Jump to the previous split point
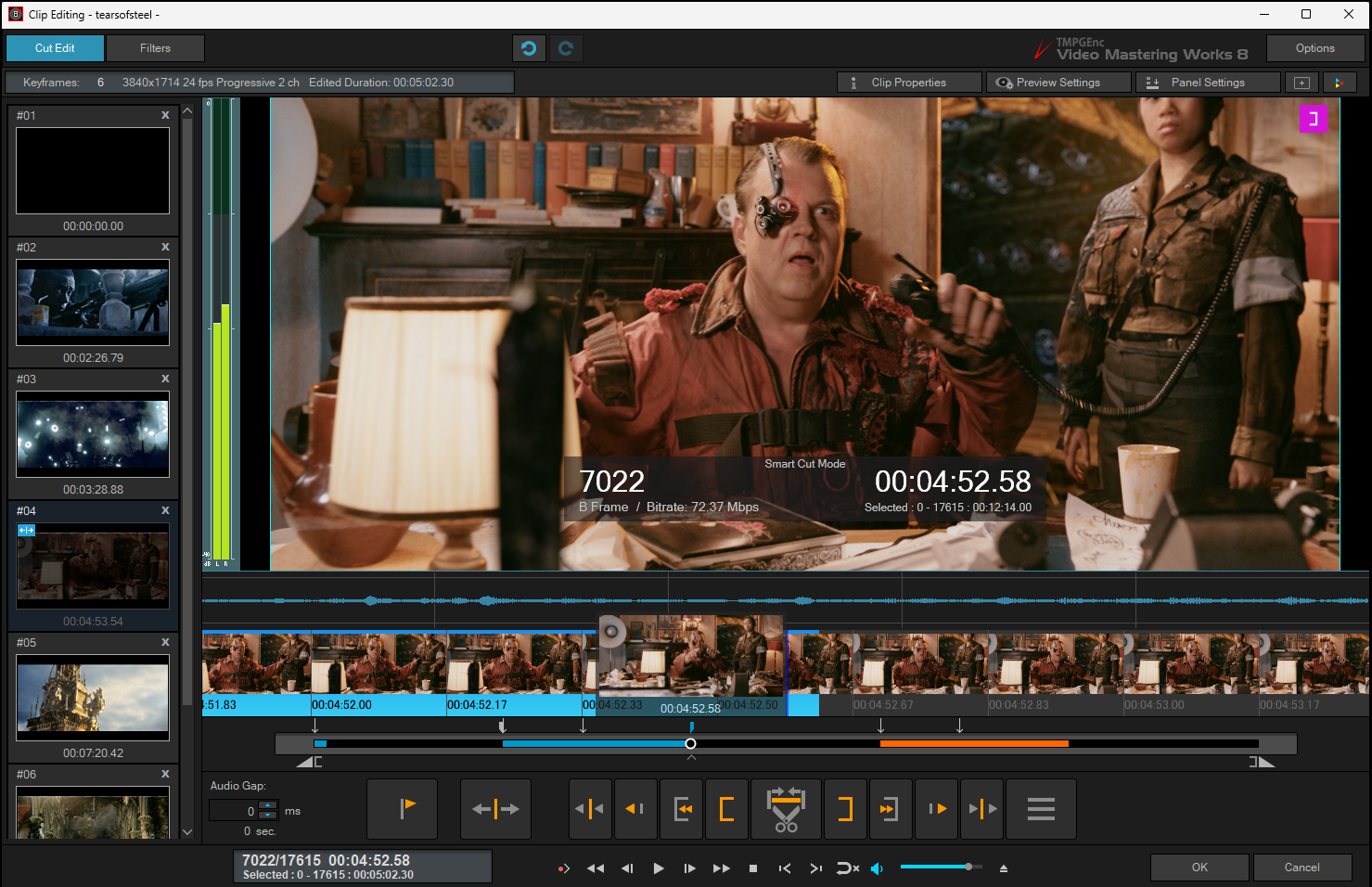1372x887 pixels. tap(590, 809)
